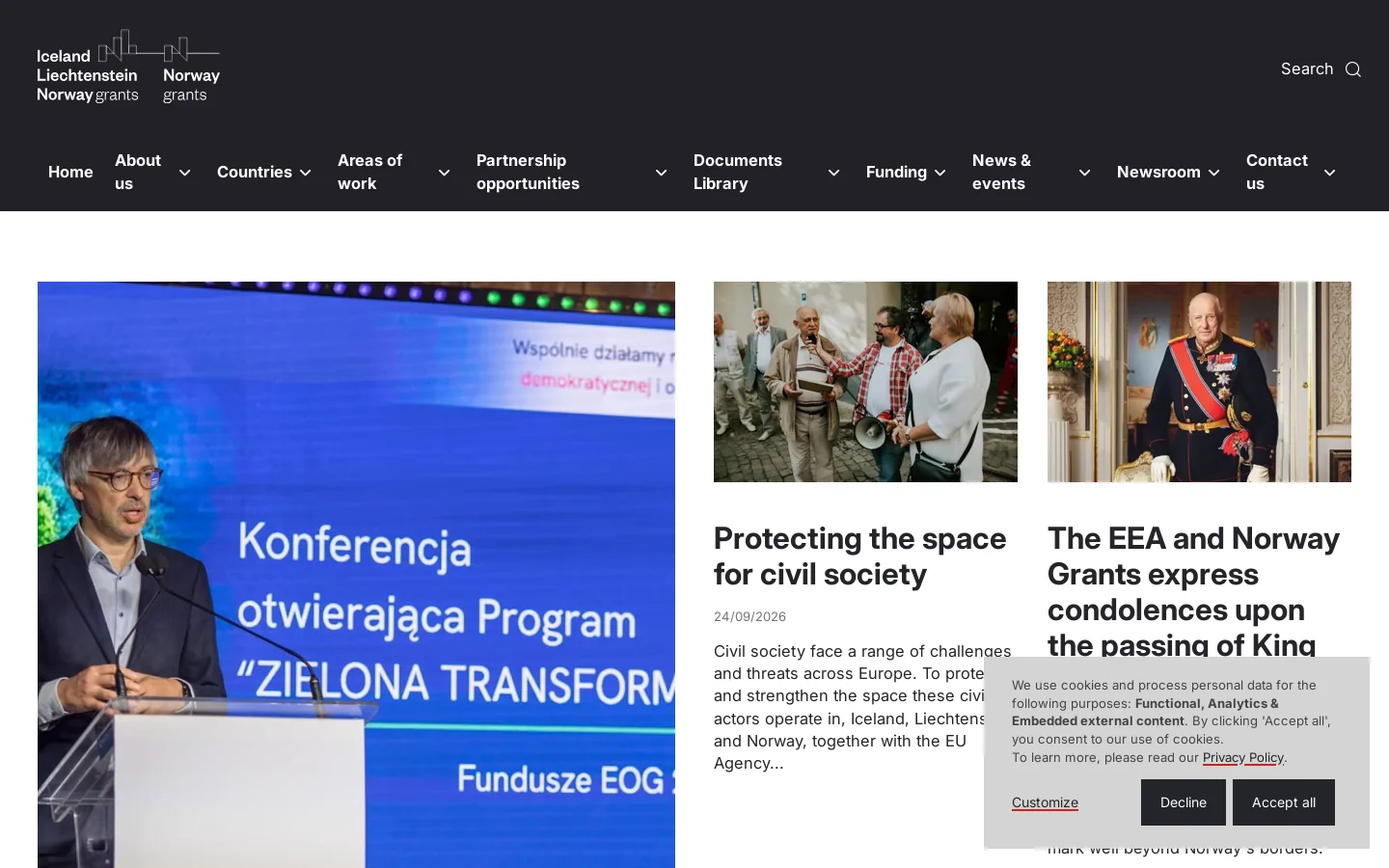Go to the Home menu item
This screenshot has height=868, width=1389.
[x=70, y=172]
